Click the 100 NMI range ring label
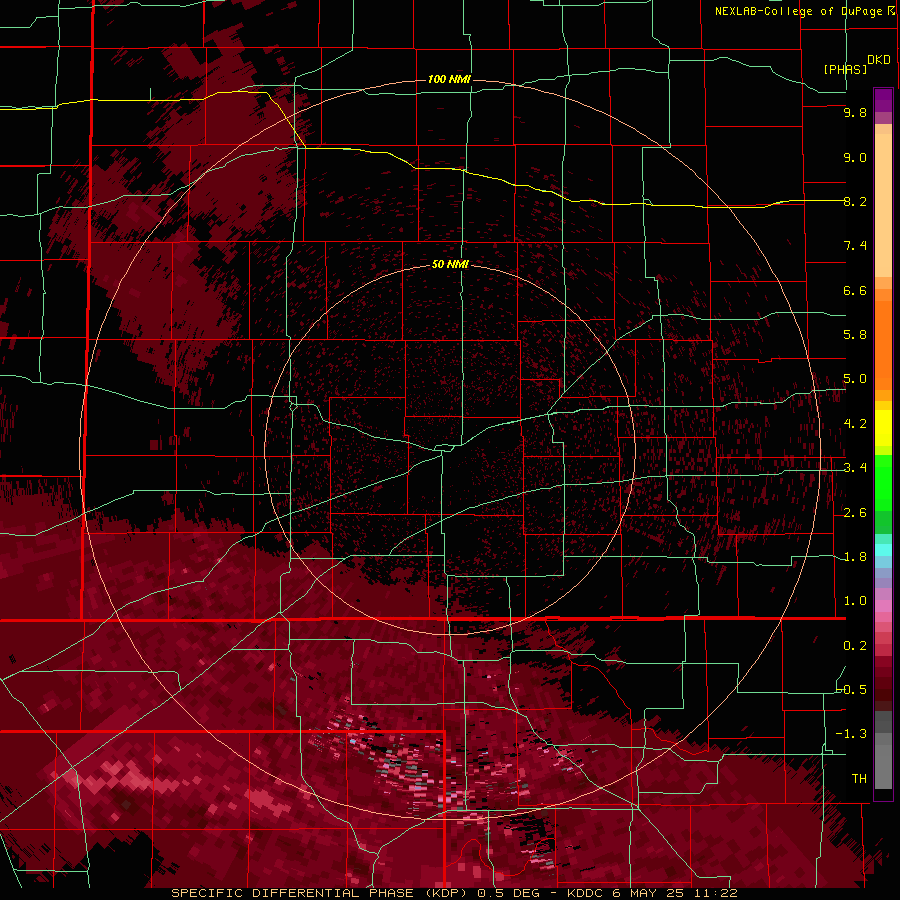This screenshot has width=900, height=900. point(449,79)
